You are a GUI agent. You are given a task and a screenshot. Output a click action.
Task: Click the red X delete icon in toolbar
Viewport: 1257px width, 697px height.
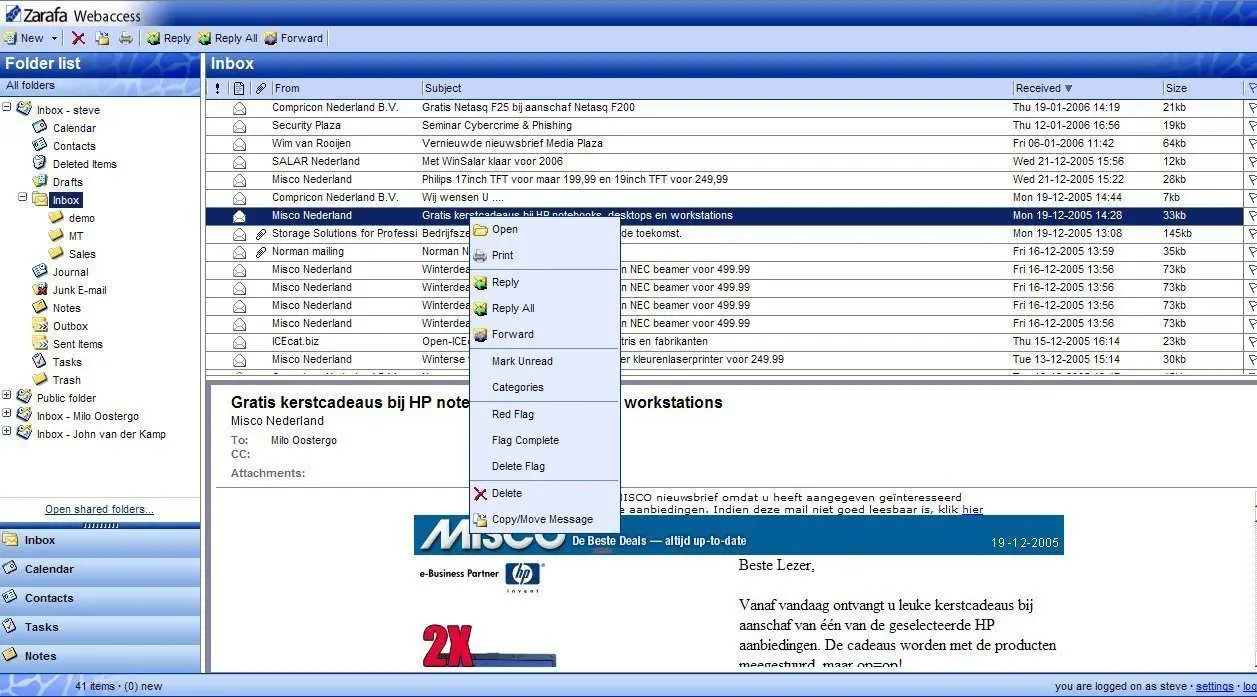pos(78,38)
